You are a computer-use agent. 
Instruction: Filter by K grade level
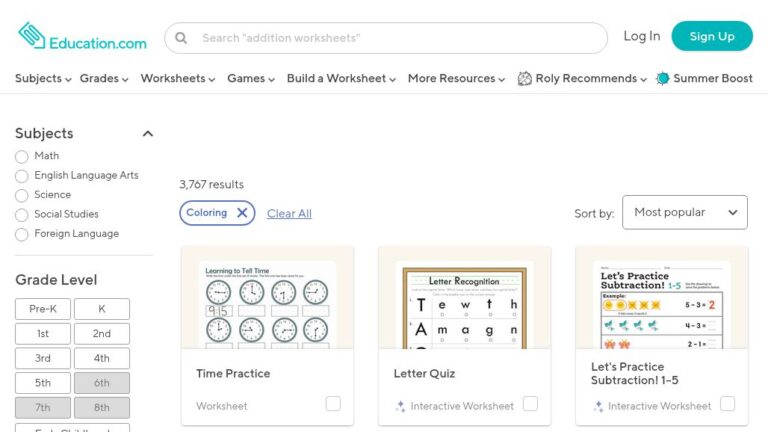pyautogui.click(x=102, y=309)
